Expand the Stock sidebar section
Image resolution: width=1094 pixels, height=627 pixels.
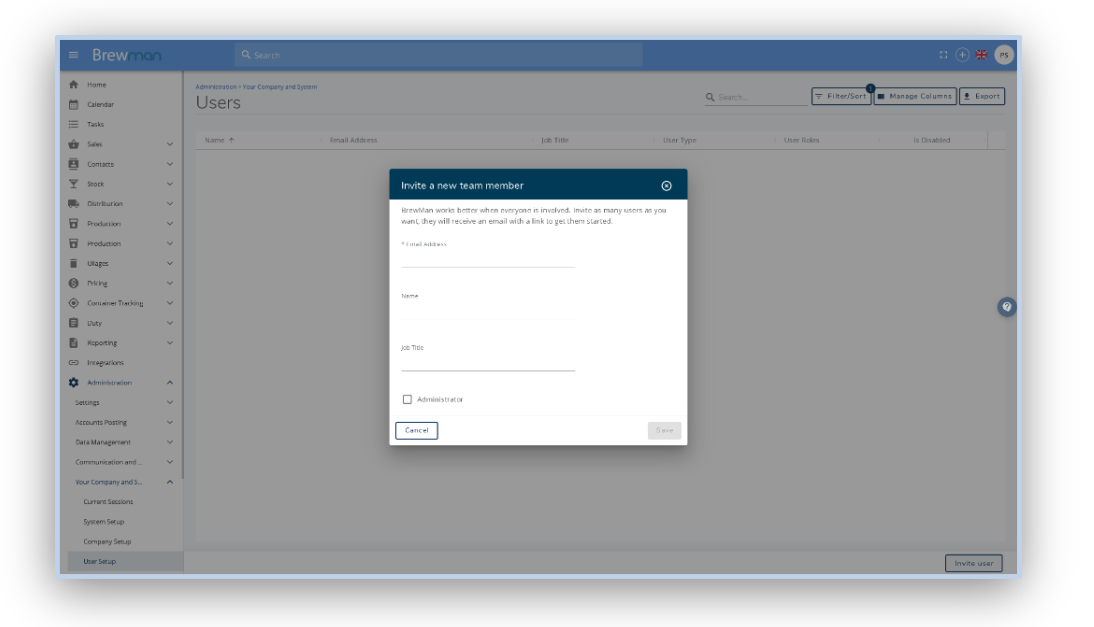[169, 184]
